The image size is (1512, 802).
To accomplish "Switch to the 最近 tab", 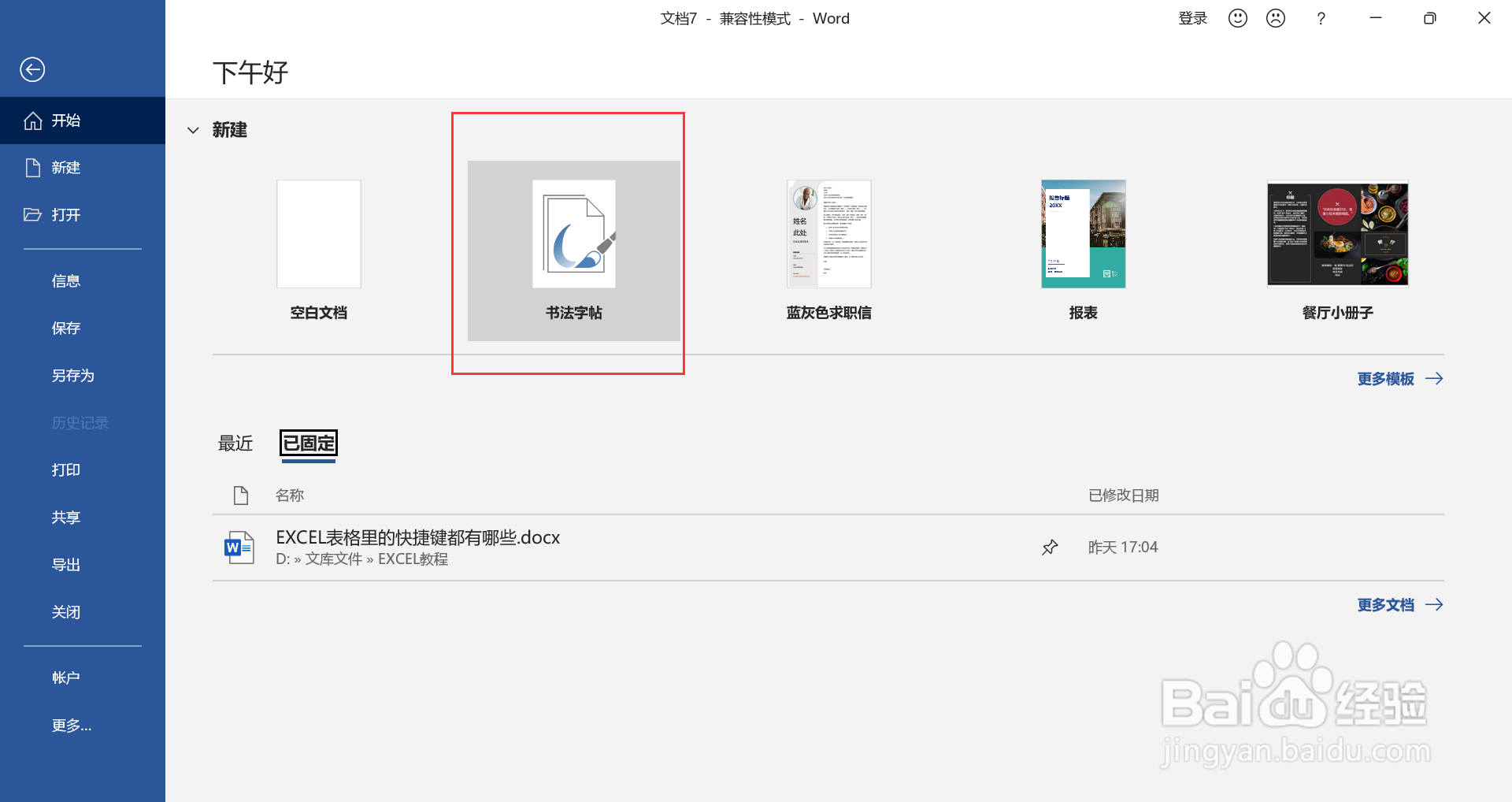I will point(235,444).
